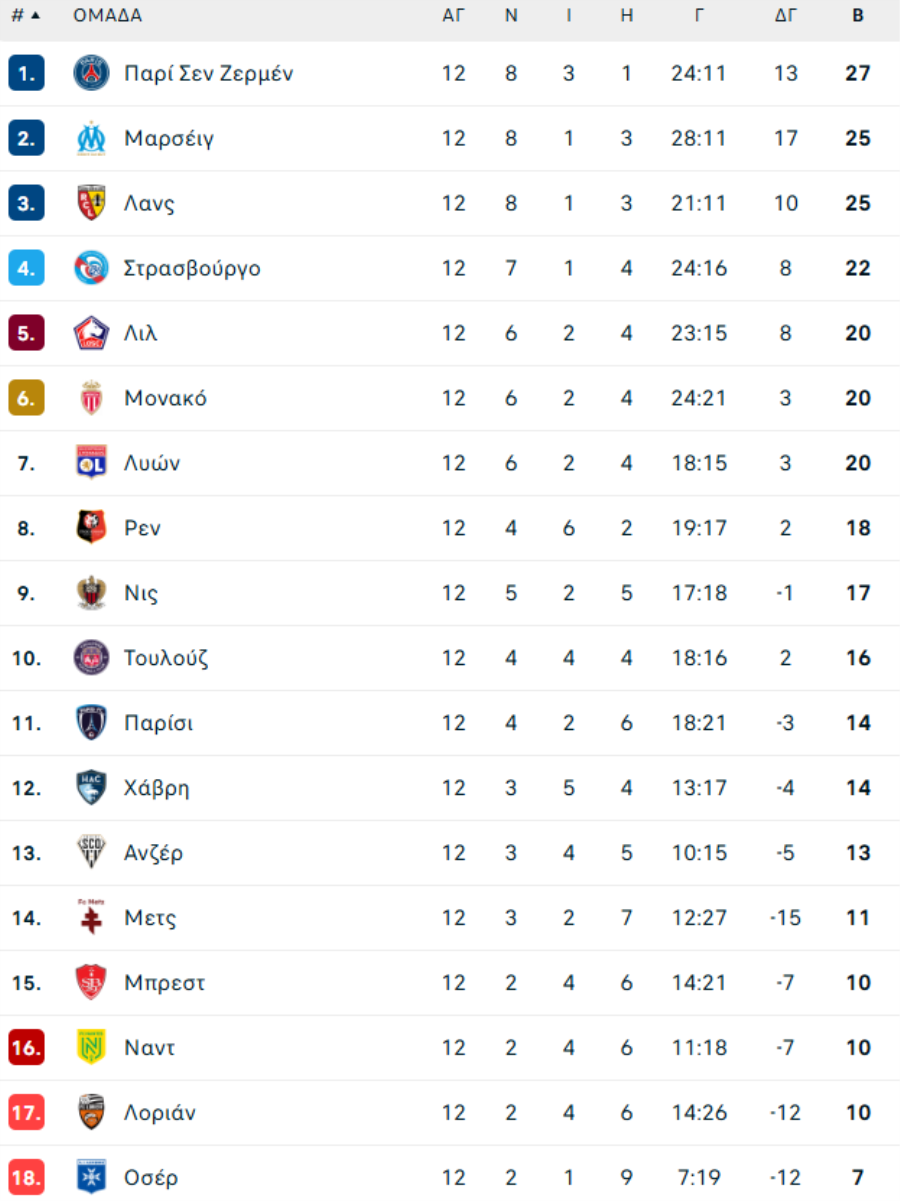This screenshot has height=1201, width=900.
Task: Click the Χάβρη team name
Action: [x=156, y=788]
